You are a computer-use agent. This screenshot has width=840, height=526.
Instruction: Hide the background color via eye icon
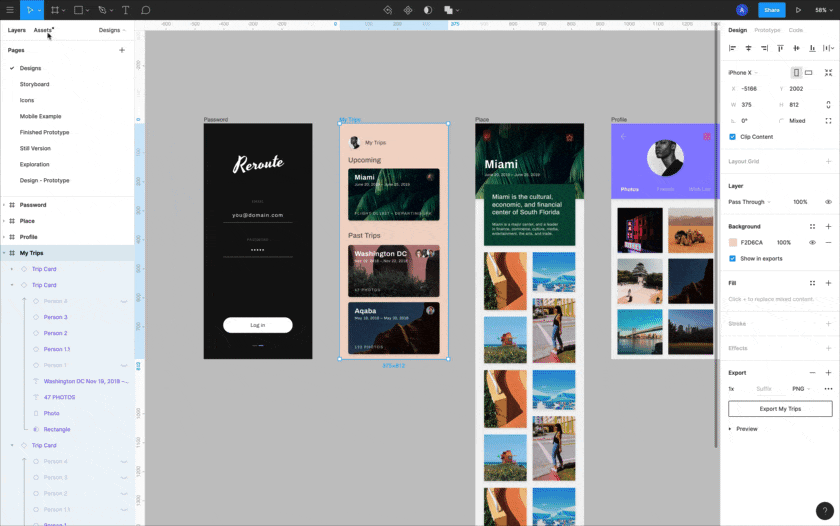coord(812,242)
